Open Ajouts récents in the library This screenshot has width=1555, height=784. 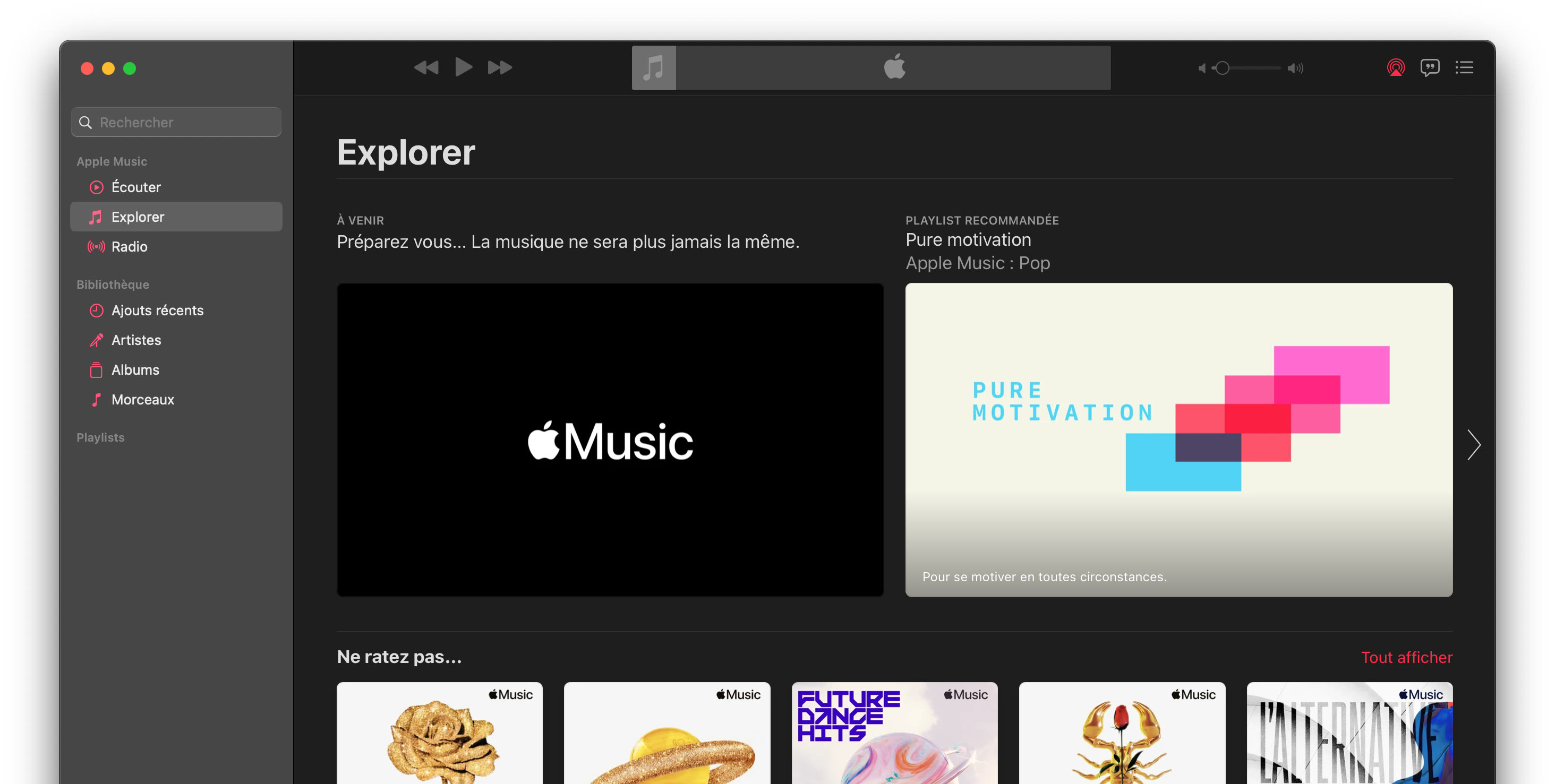point(158,309)
